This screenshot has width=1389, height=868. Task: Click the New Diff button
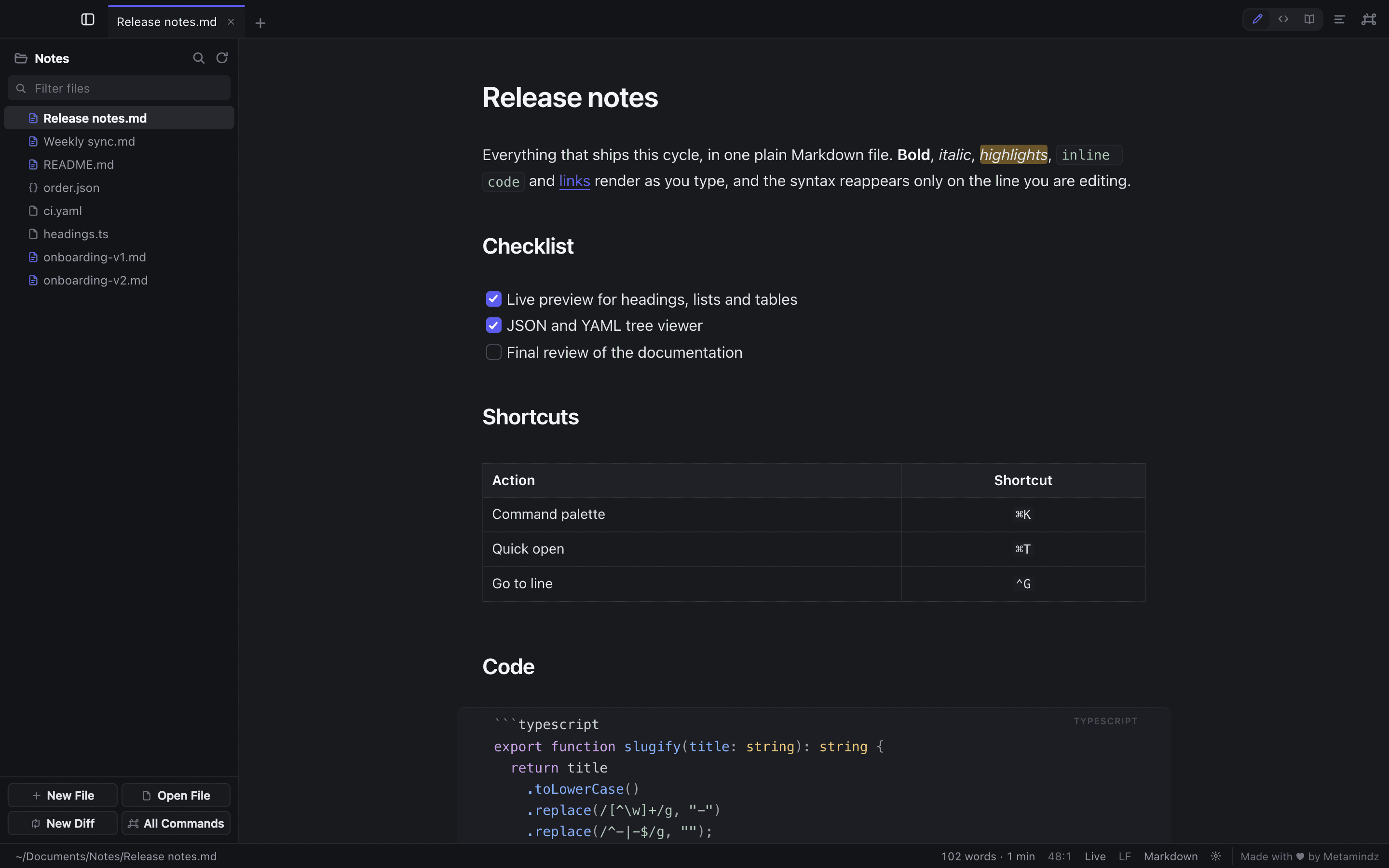[x=63, y=823]
